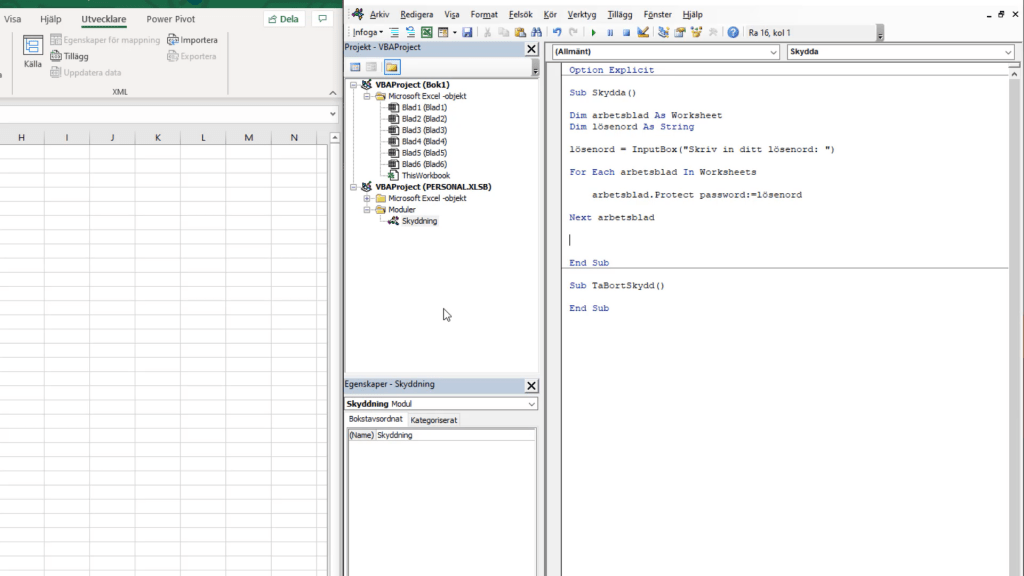Toggle design mode with the ruler icon
This screenshot has height=576, width=1024.
[x=642, y=33]
